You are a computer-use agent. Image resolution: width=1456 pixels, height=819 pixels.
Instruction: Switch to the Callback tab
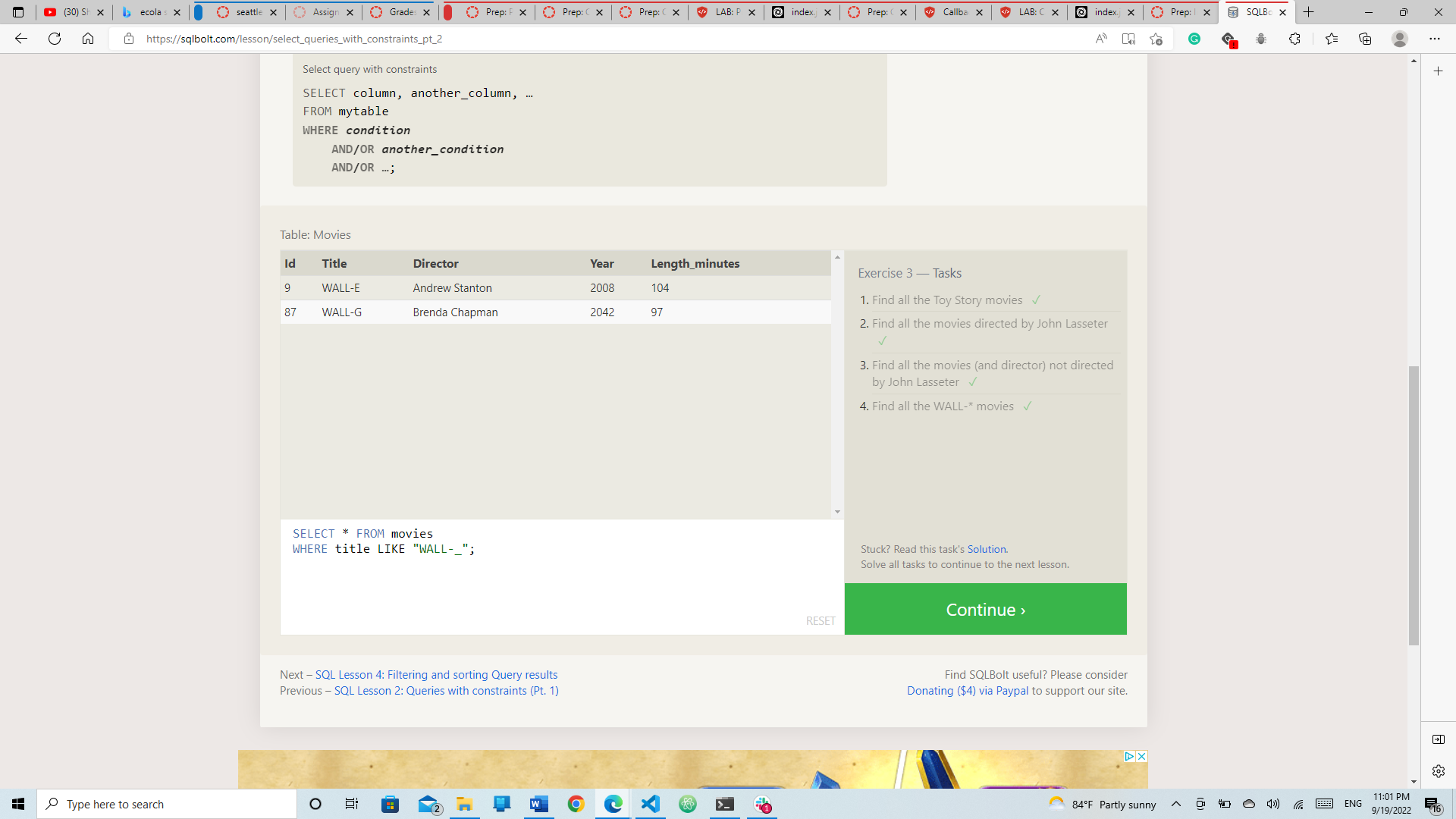952,12
